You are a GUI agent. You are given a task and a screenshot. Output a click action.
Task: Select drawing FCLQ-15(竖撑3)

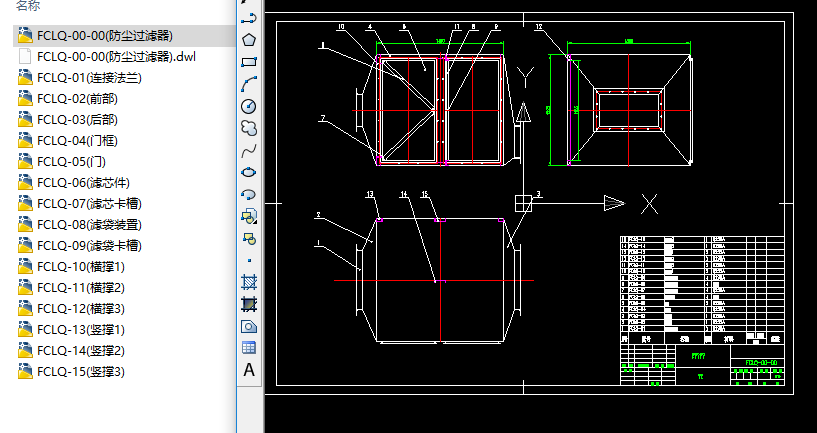point(80,371)
